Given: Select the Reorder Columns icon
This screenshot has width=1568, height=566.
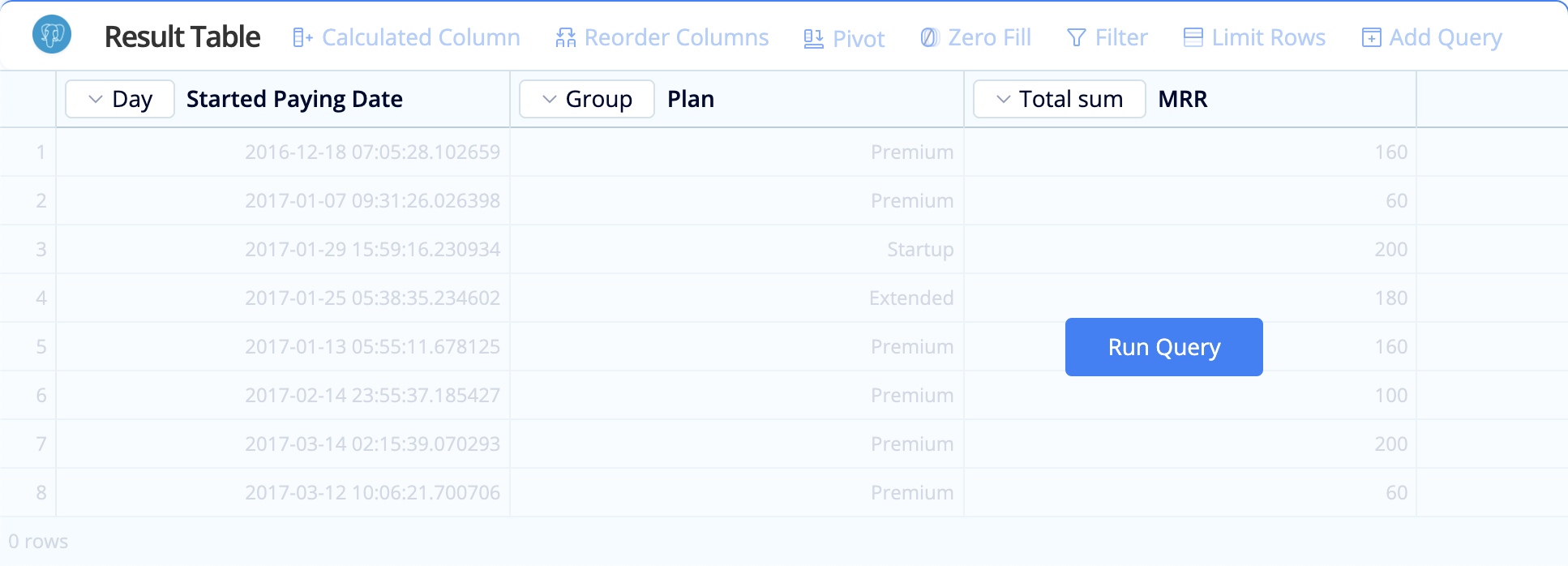Looking at the screenshot, I should click(566, 36).
